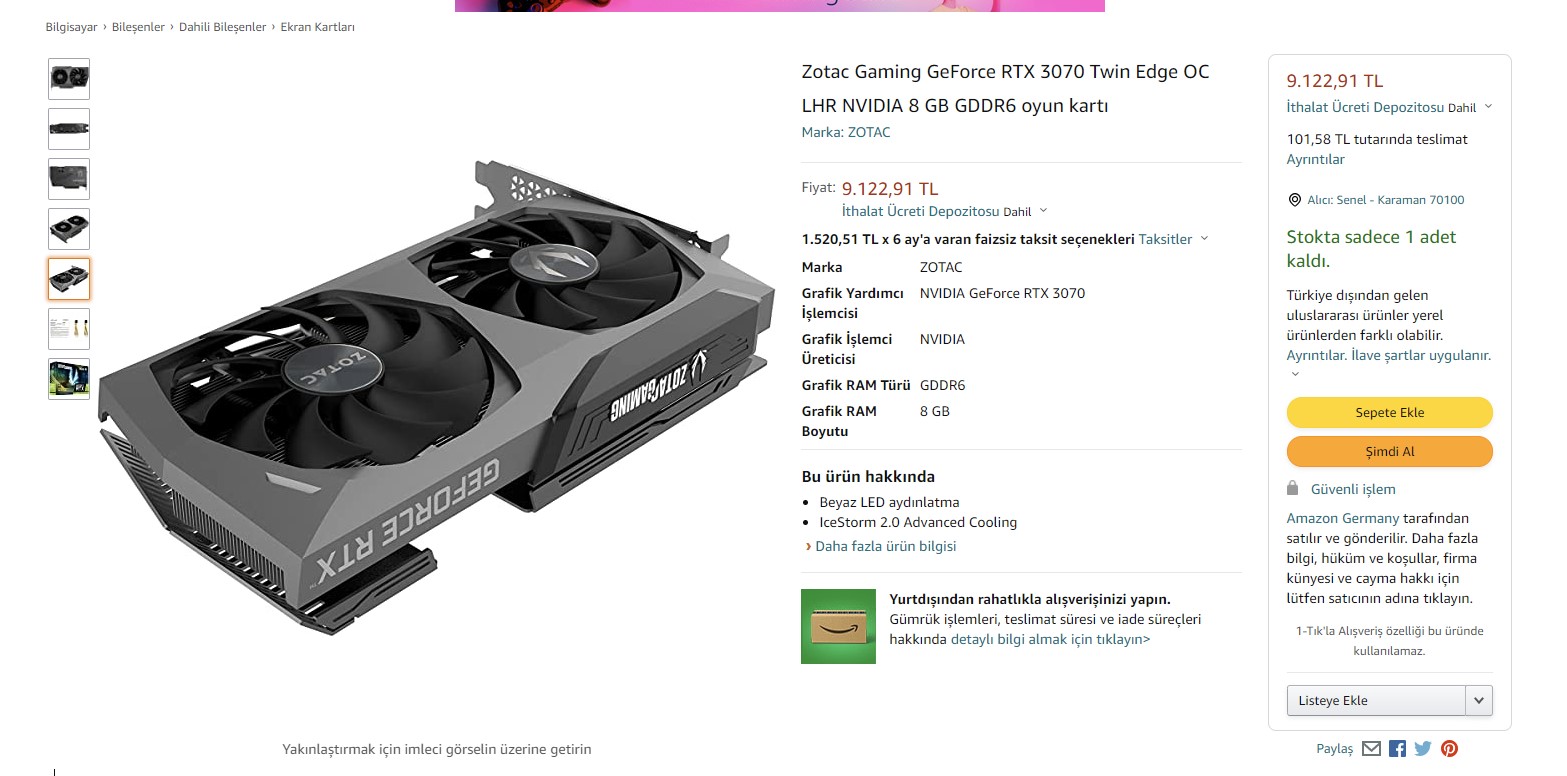
Task: Open Bileşenler breadcrumb category
Action: 138,27
